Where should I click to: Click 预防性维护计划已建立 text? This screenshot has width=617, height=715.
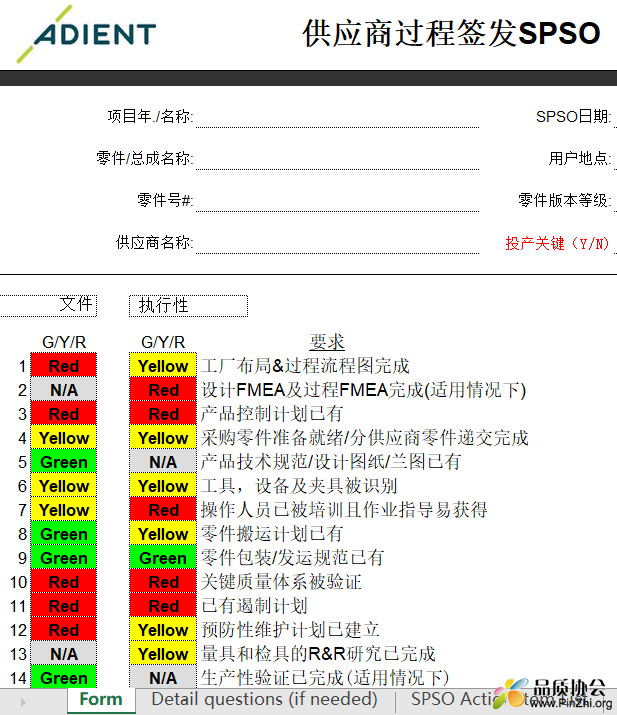point(290,630)
